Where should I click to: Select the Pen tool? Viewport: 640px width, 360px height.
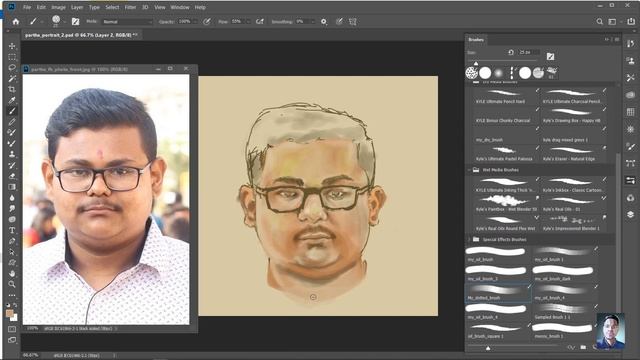tap(12, 241)
